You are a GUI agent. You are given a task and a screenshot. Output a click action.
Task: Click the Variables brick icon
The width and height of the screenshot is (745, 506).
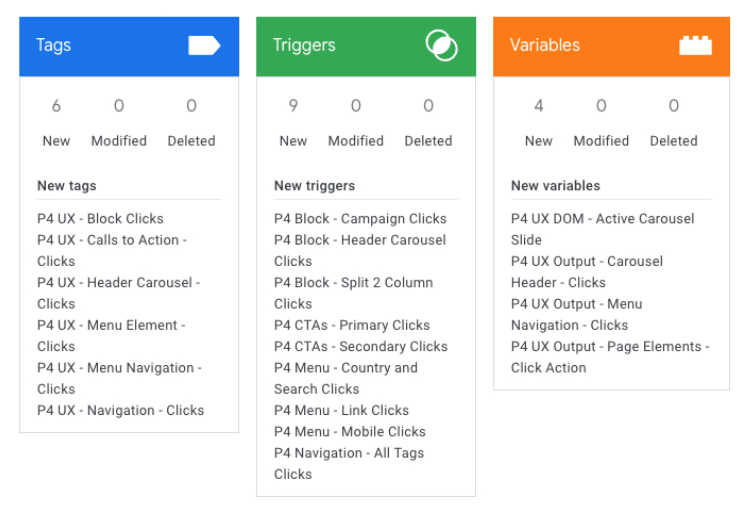pos(695,45)
